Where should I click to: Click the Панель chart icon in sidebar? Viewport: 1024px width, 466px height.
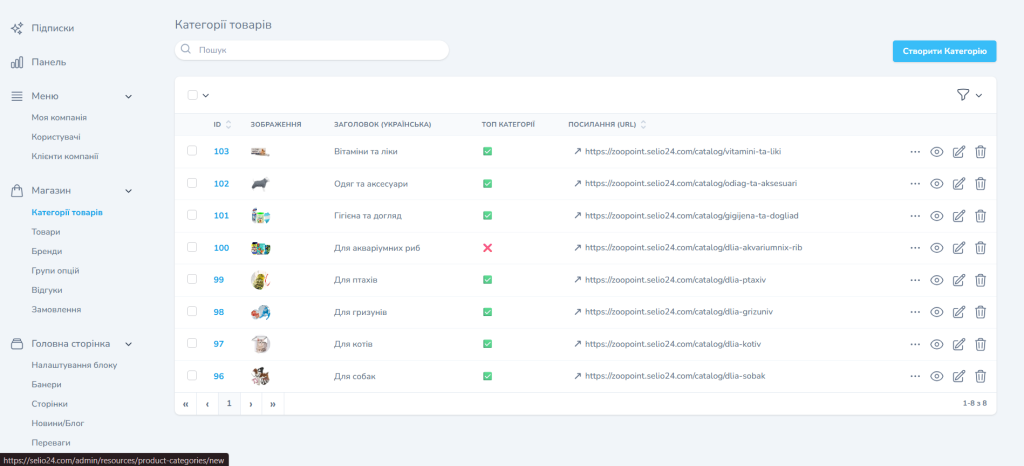(x=17, y=62)
